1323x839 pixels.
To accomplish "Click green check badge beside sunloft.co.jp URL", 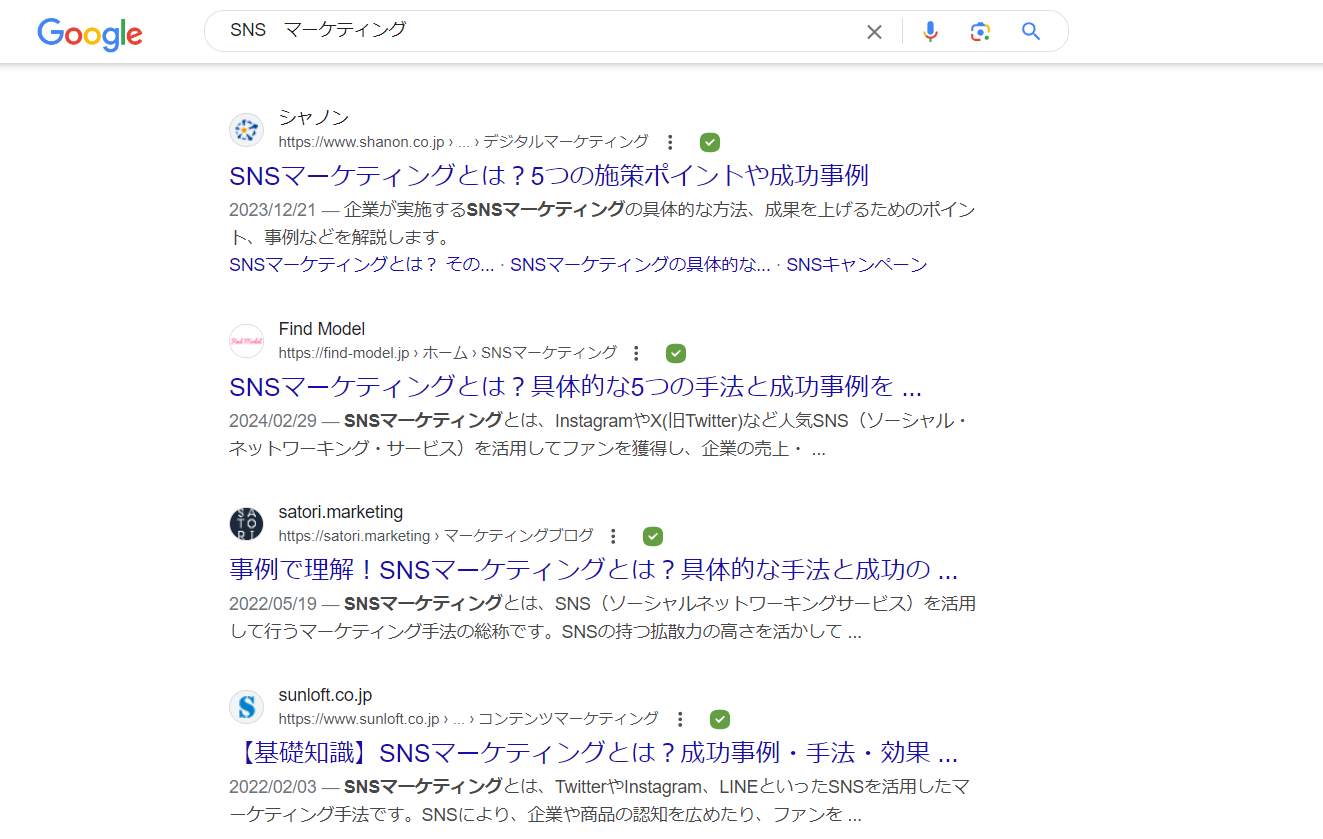I will (720, 719).
